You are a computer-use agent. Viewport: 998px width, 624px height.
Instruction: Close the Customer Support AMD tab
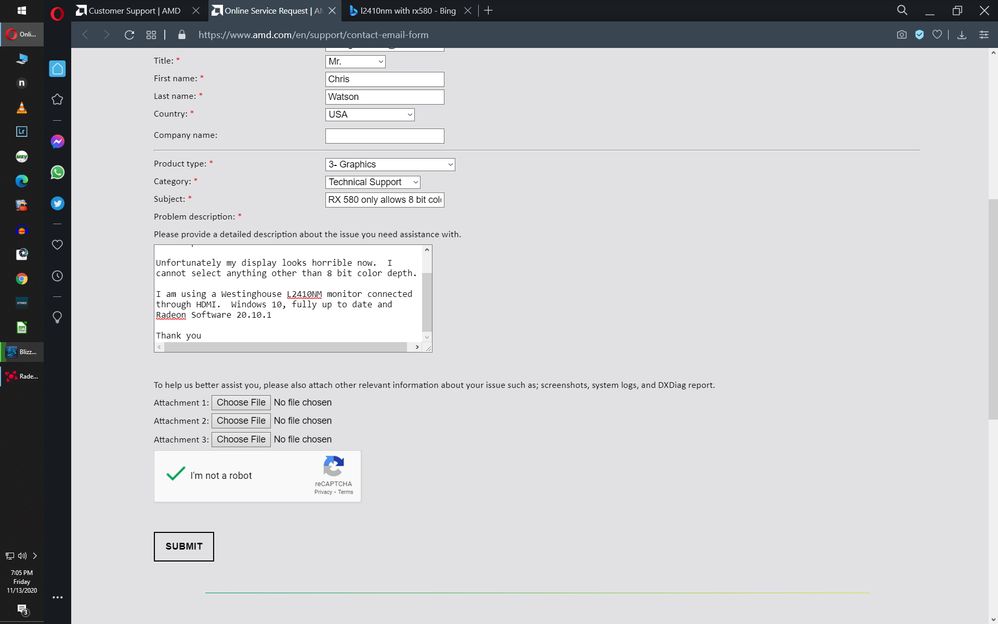(196, 11)
